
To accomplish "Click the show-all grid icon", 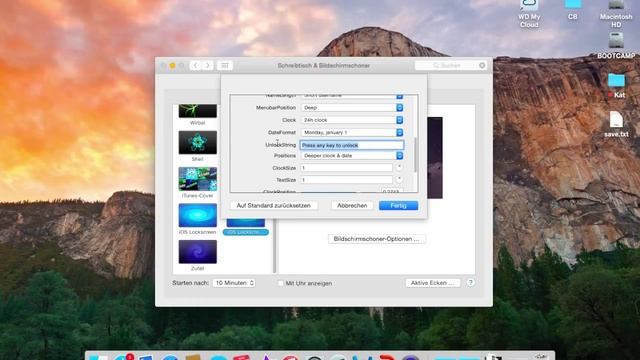I will [224, 65].
